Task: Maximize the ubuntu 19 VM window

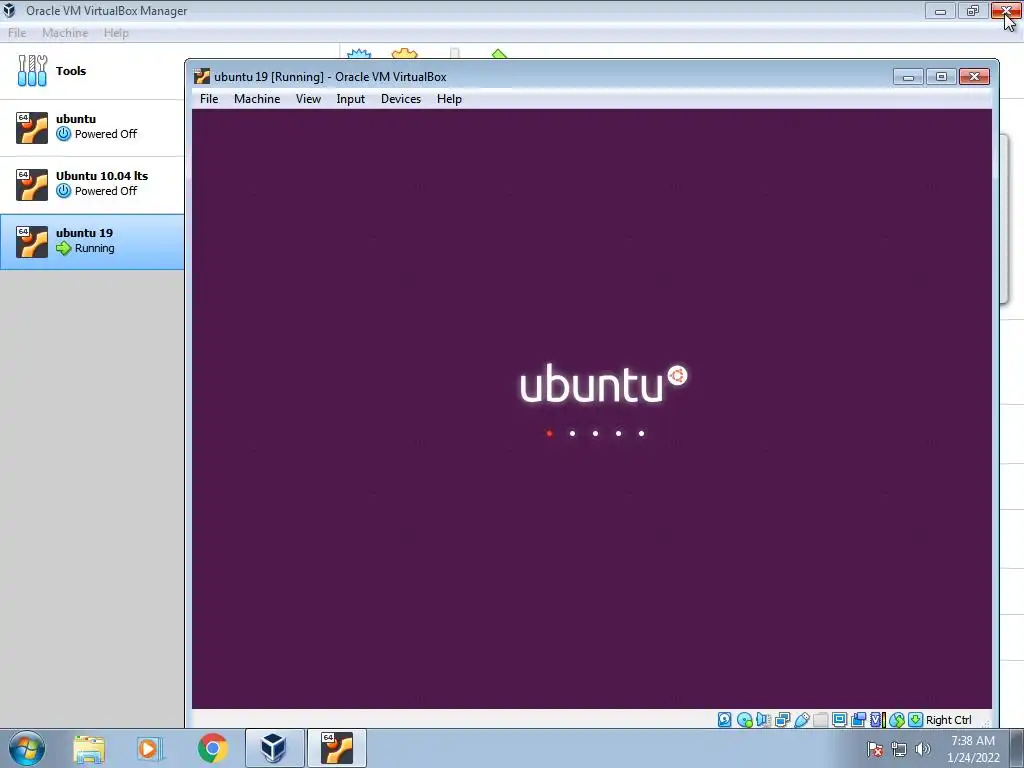Action: tap(941, 76)
